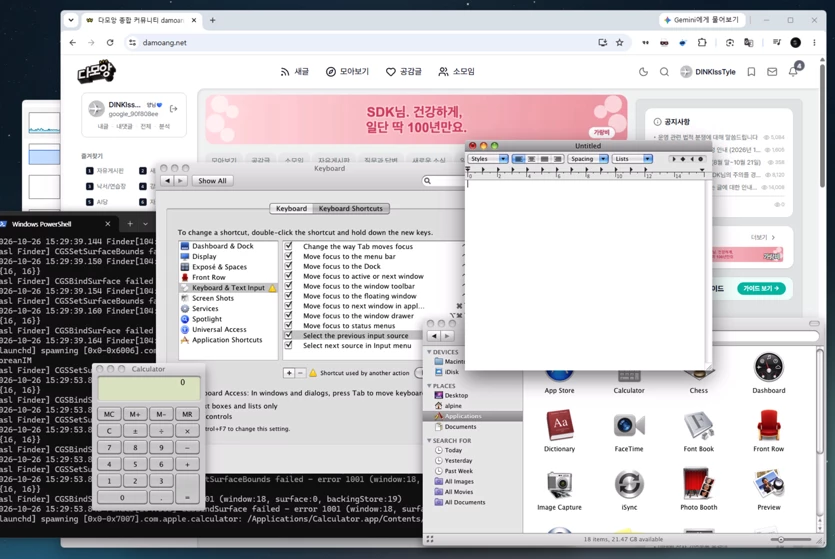Open Chrome translate icon in toolbar
This screenshot has height=559, width=835.
click(x=749, y=43)
